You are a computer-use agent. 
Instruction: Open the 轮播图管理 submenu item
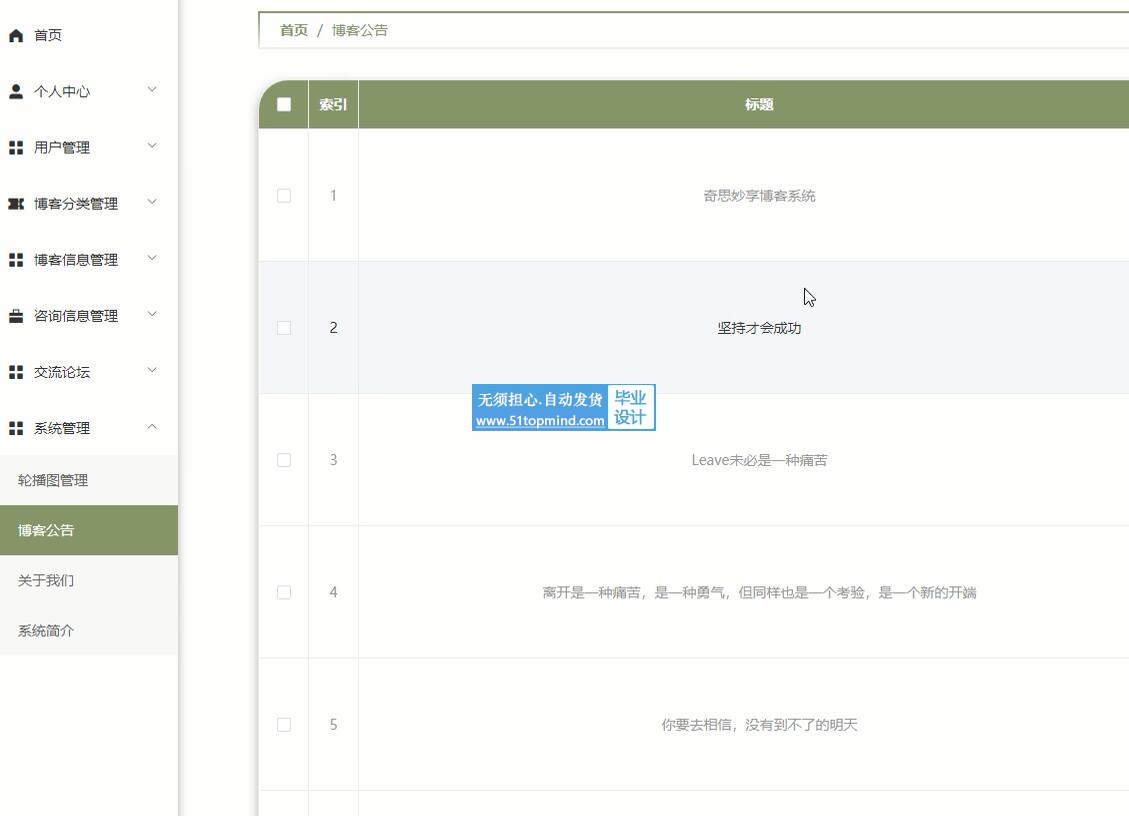coord(53,480)
